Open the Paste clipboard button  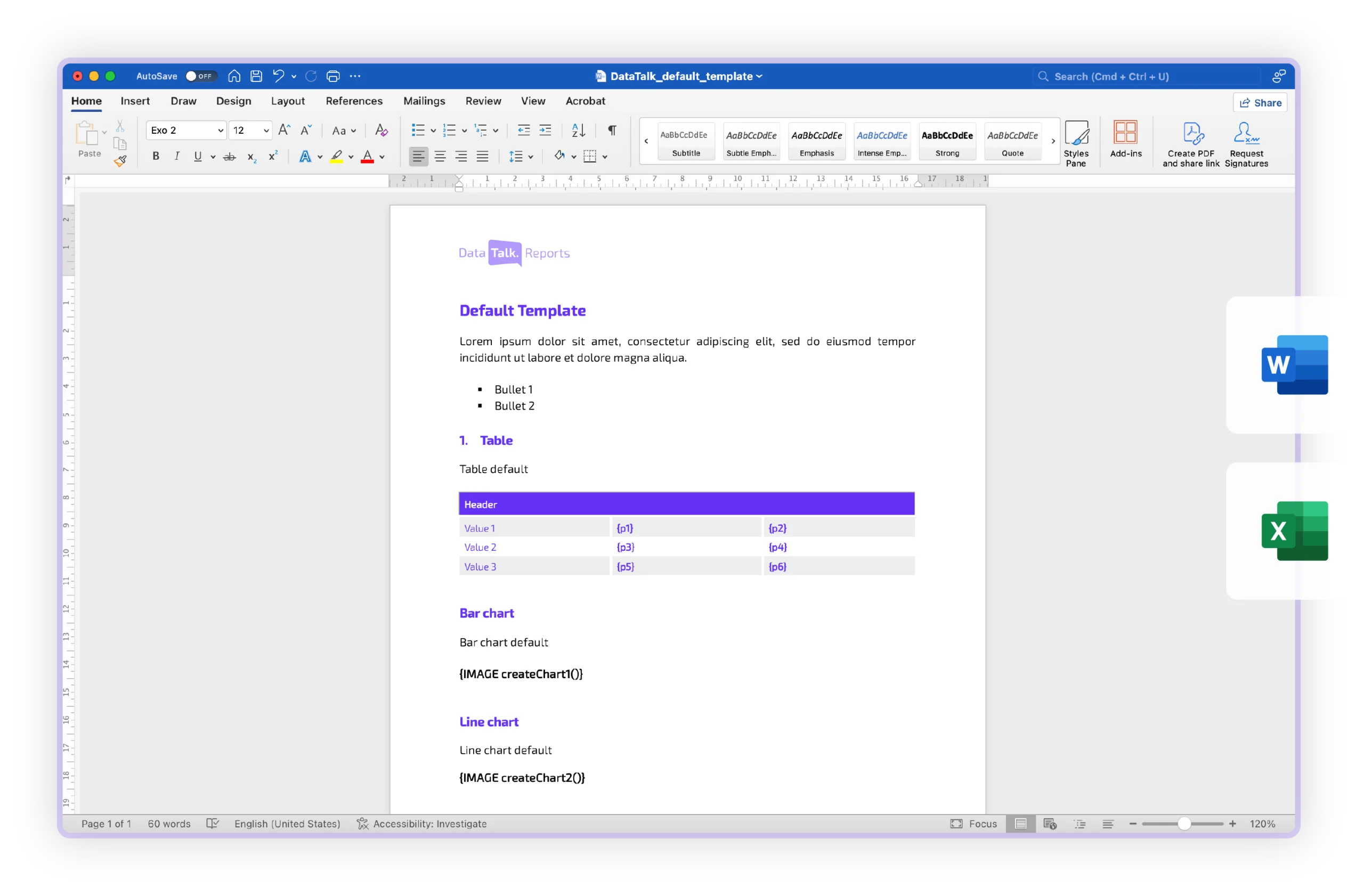point(88,139)
